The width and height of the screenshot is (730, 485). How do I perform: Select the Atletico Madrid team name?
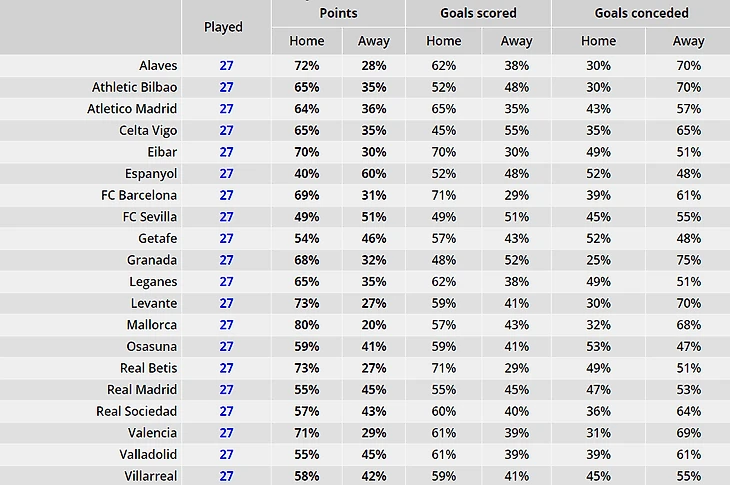point(132,109)
